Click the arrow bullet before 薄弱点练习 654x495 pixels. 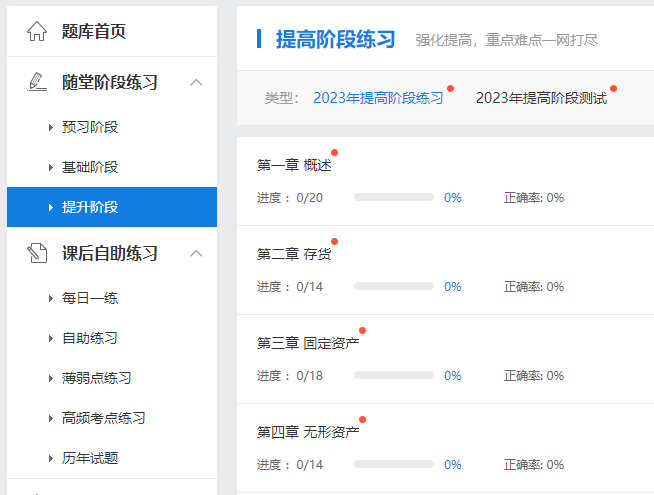point(50,378)
